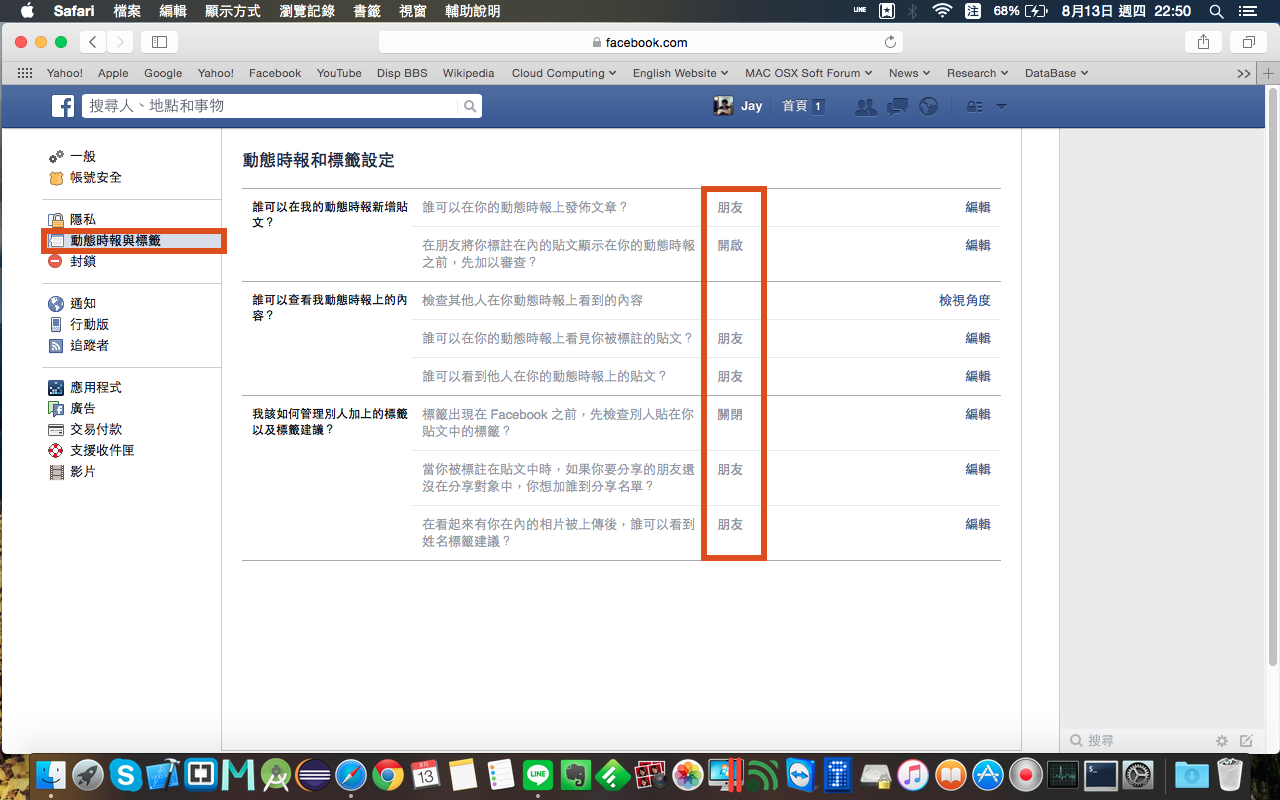1280x800 pixels.
Task: Click 編輯 for 誰可以在你的動態時報上發佈文章
Action: coord(978,207)
